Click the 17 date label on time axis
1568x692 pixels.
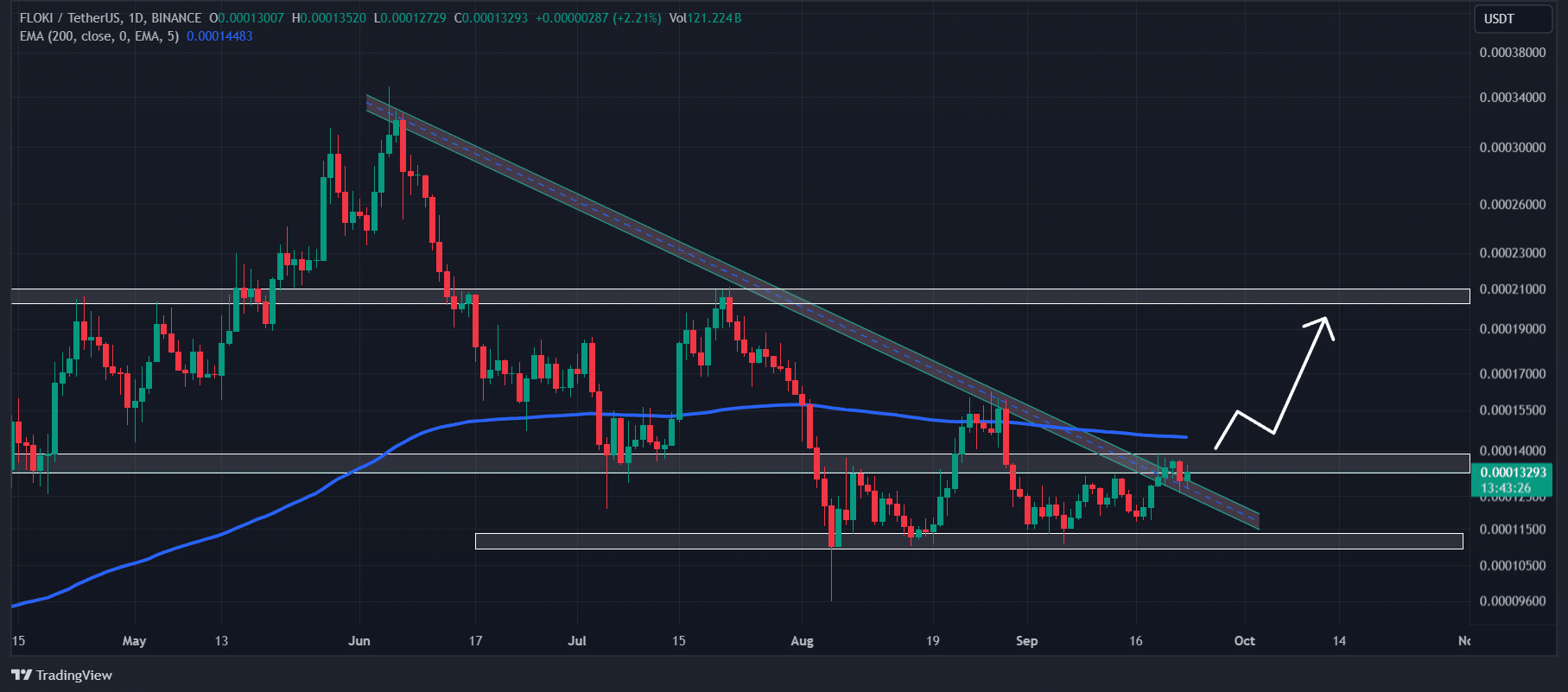coord(475,641)
